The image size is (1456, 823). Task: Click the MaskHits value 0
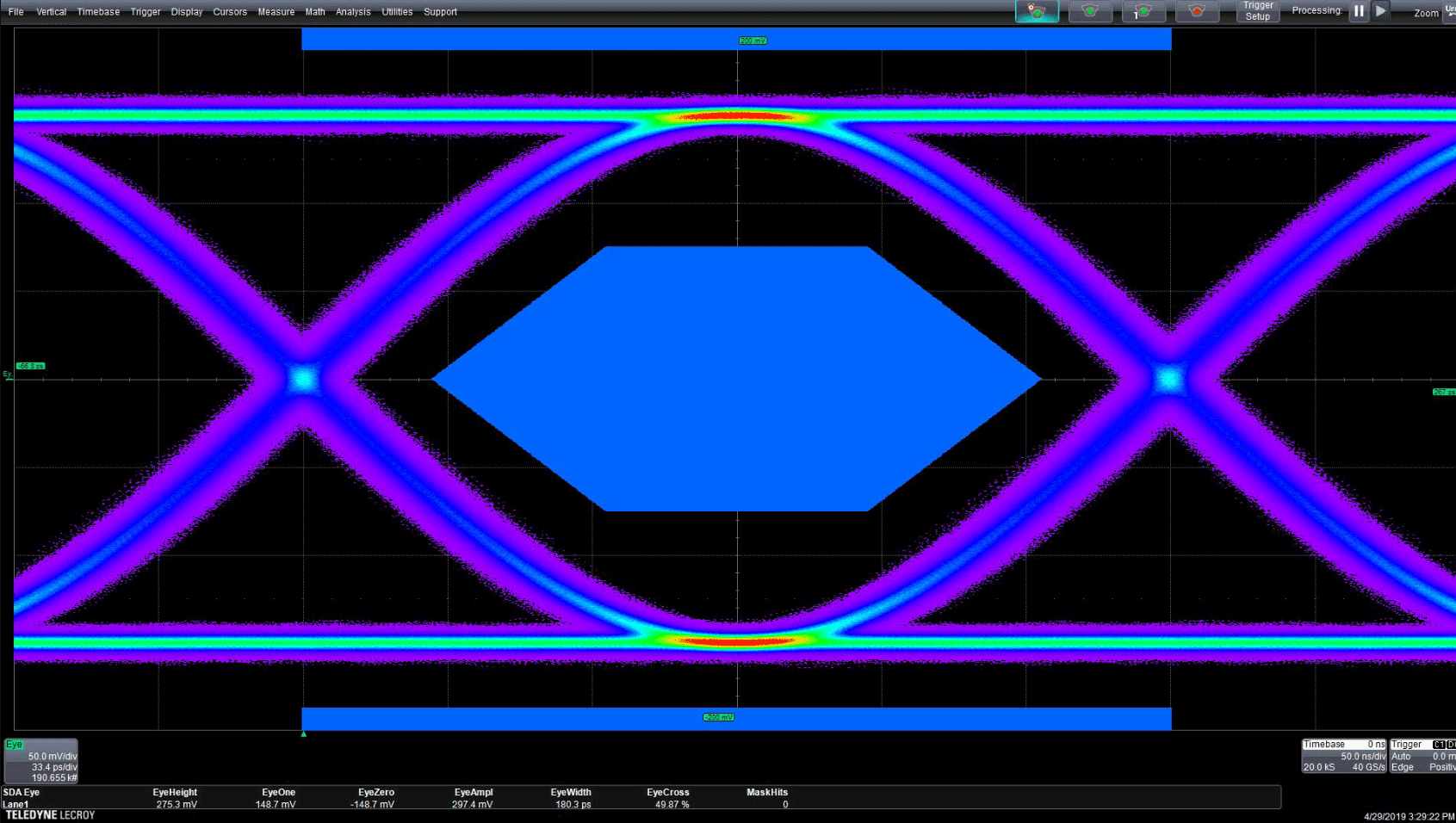[785, 805]
